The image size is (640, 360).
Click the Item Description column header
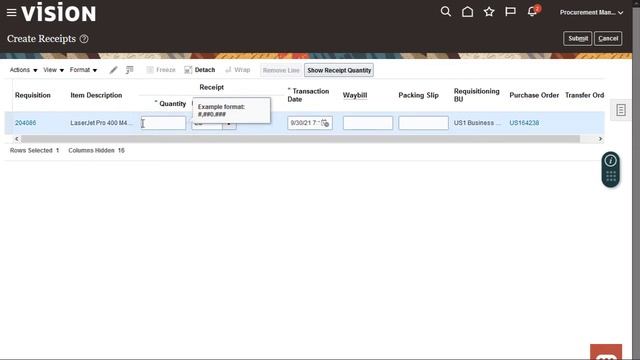click(x=96, y=95)
